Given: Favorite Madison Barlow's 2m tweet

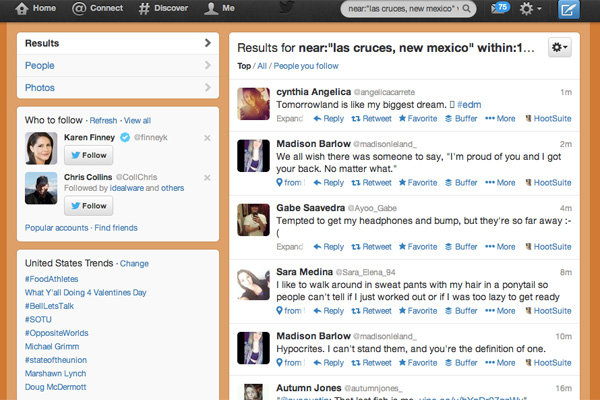Looking at the screenshot, I should click(x=418, y=183).
